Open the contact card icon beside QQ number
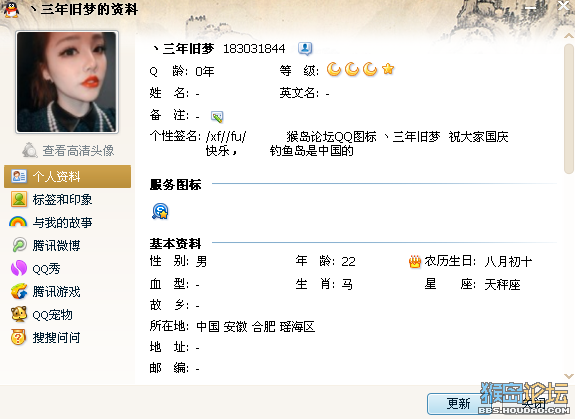Image resolution: width=575 pixels, height=419 pixels. pyautogui.click(x=305, y=48)
